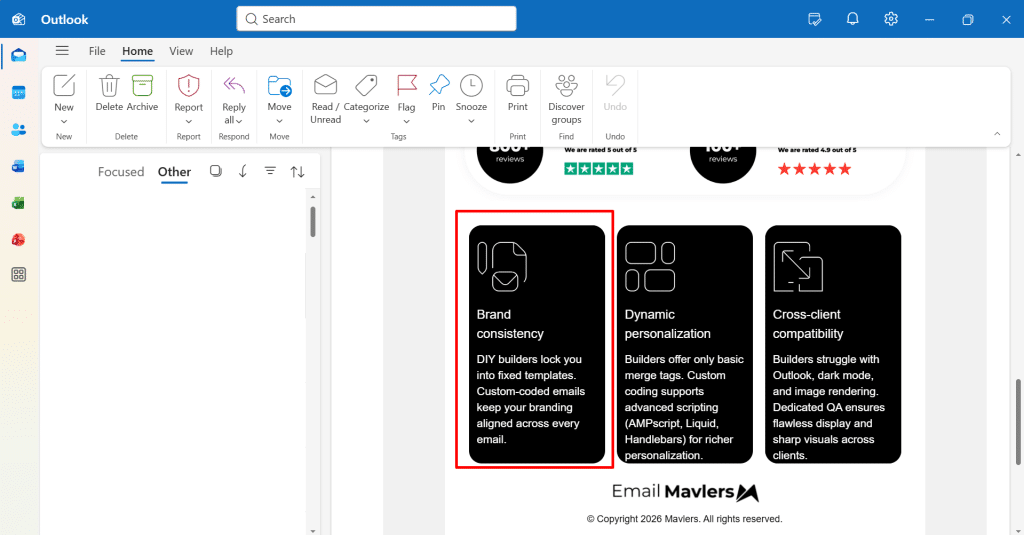Click Discover groups

click(x=566, y=99)
